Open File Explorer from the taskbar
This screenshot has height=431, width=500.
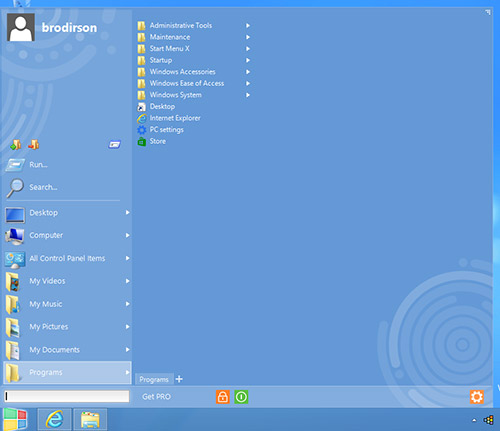[90, 419]
